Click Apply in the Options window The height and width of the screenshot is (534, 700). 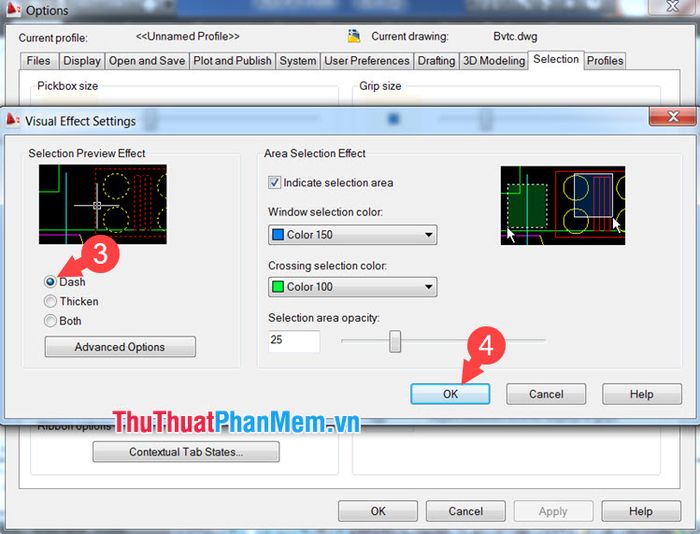click(x=553, y=511)
